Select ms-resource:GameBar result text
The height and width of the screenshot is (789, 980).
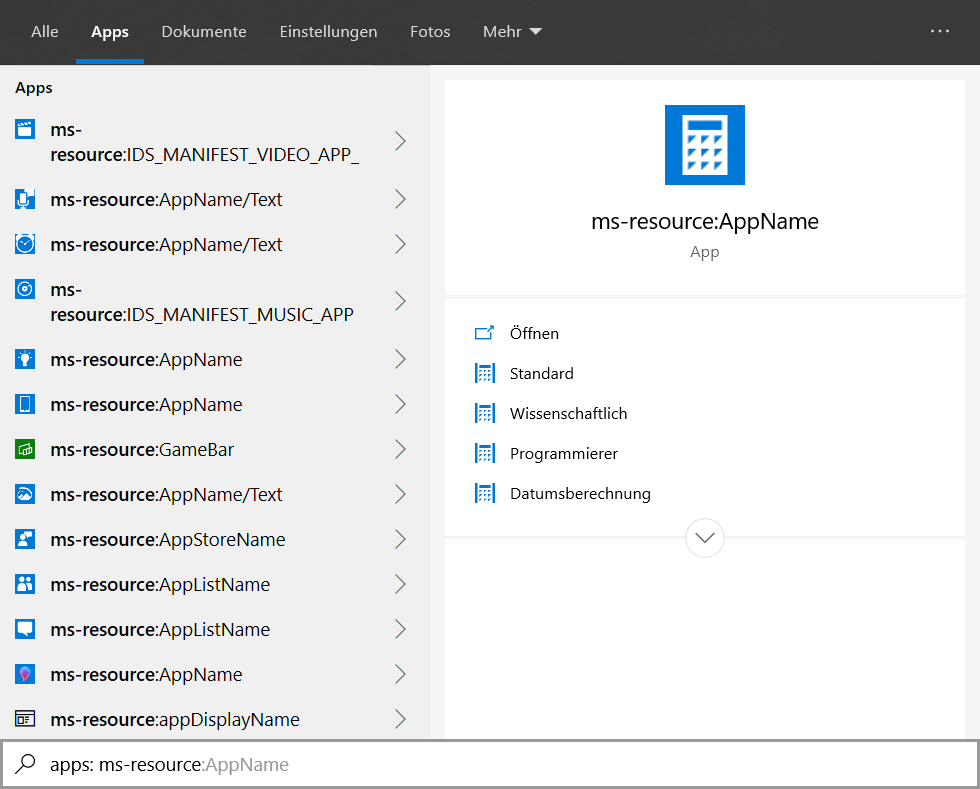pos(142,449)
